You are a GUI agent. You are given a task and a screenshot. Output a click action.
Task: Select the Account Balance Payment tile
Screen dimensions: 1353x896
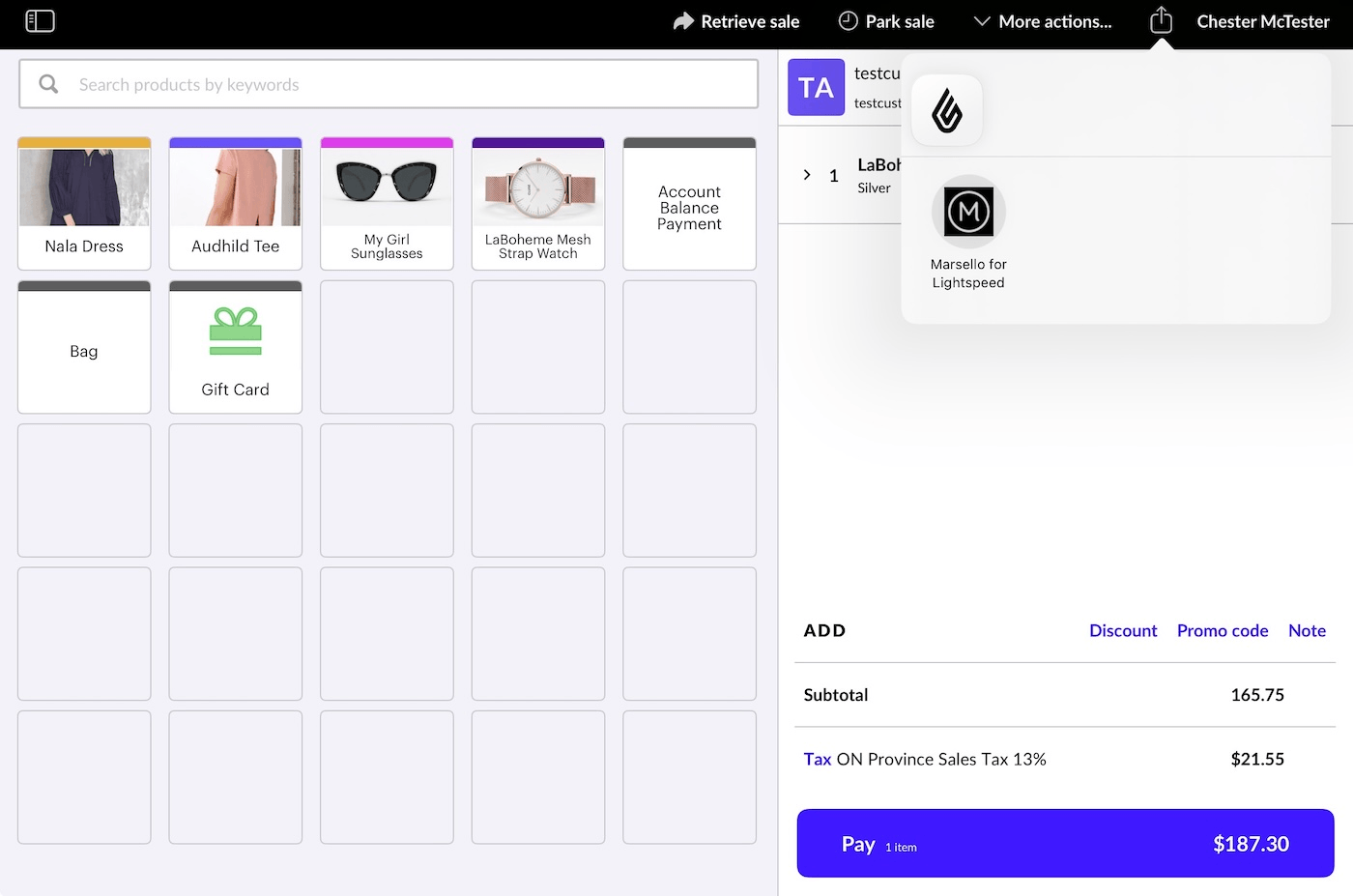click(x=689, y=203)
